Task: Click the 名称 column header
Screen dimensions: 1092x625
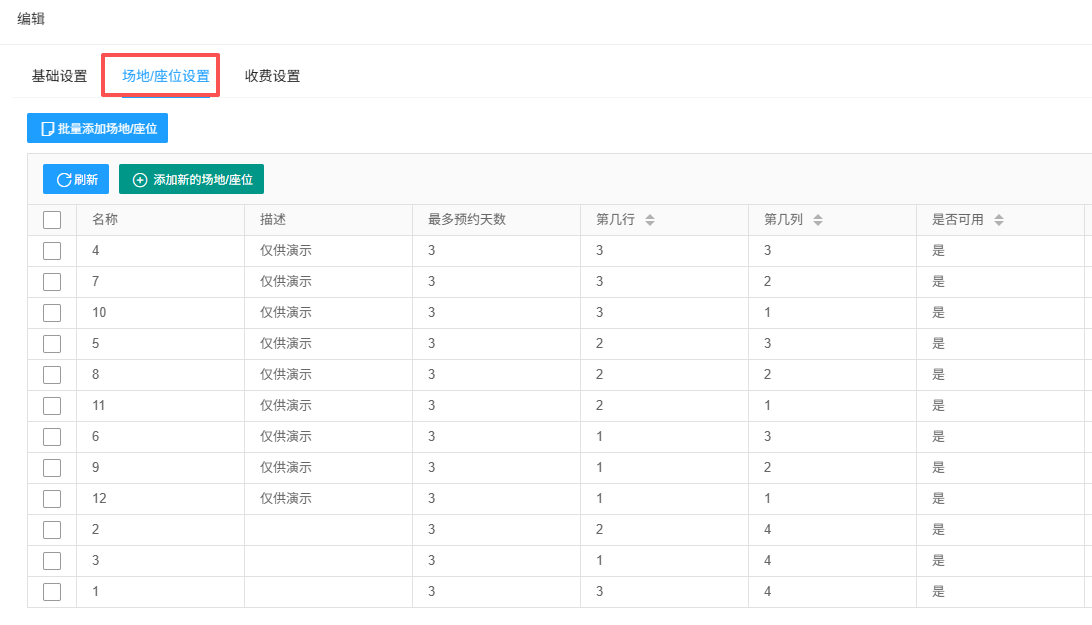Action: pyautogui.click(x=105, y=220)
